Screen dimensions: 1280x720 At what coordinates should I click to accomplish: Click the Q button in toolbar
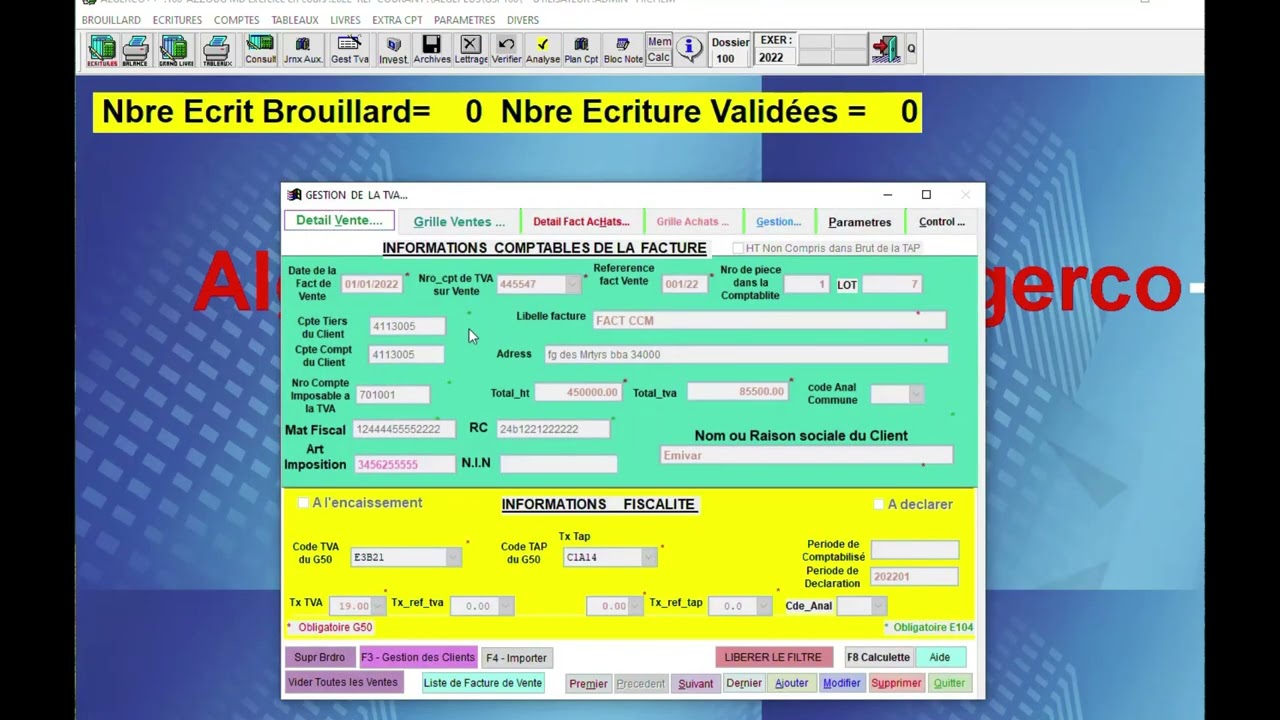(911, 49)
